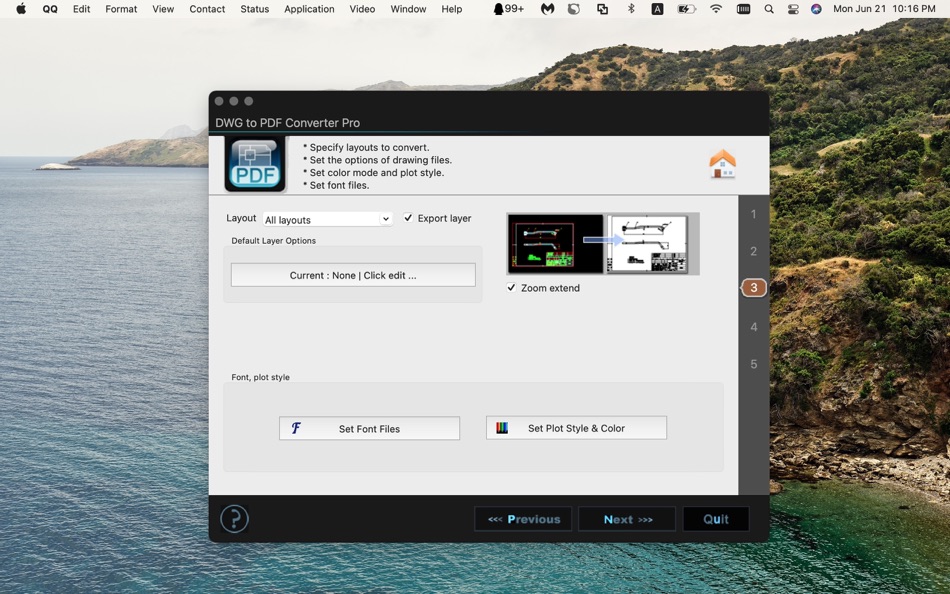Open the Format menu
Viewport: 950px width, 594px height.
pos(121,8)
